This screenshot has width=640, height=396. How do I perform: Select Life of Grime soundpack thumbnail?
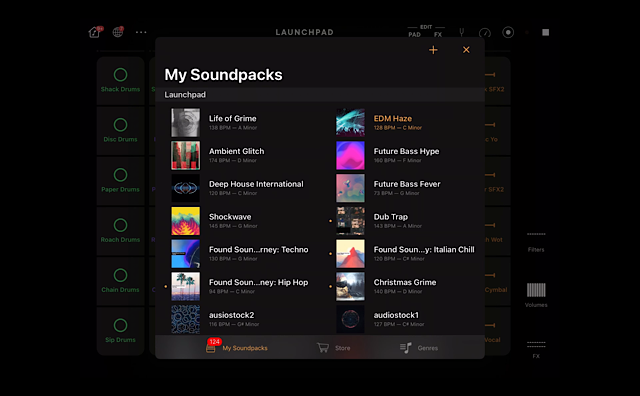click(x=185, y=122)
